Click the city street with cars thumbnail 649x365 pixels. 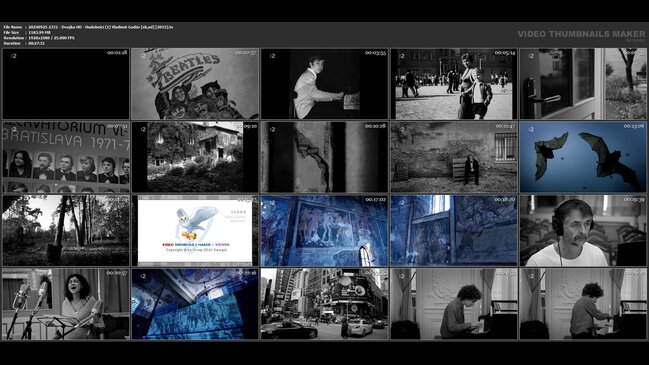[324, 304]
